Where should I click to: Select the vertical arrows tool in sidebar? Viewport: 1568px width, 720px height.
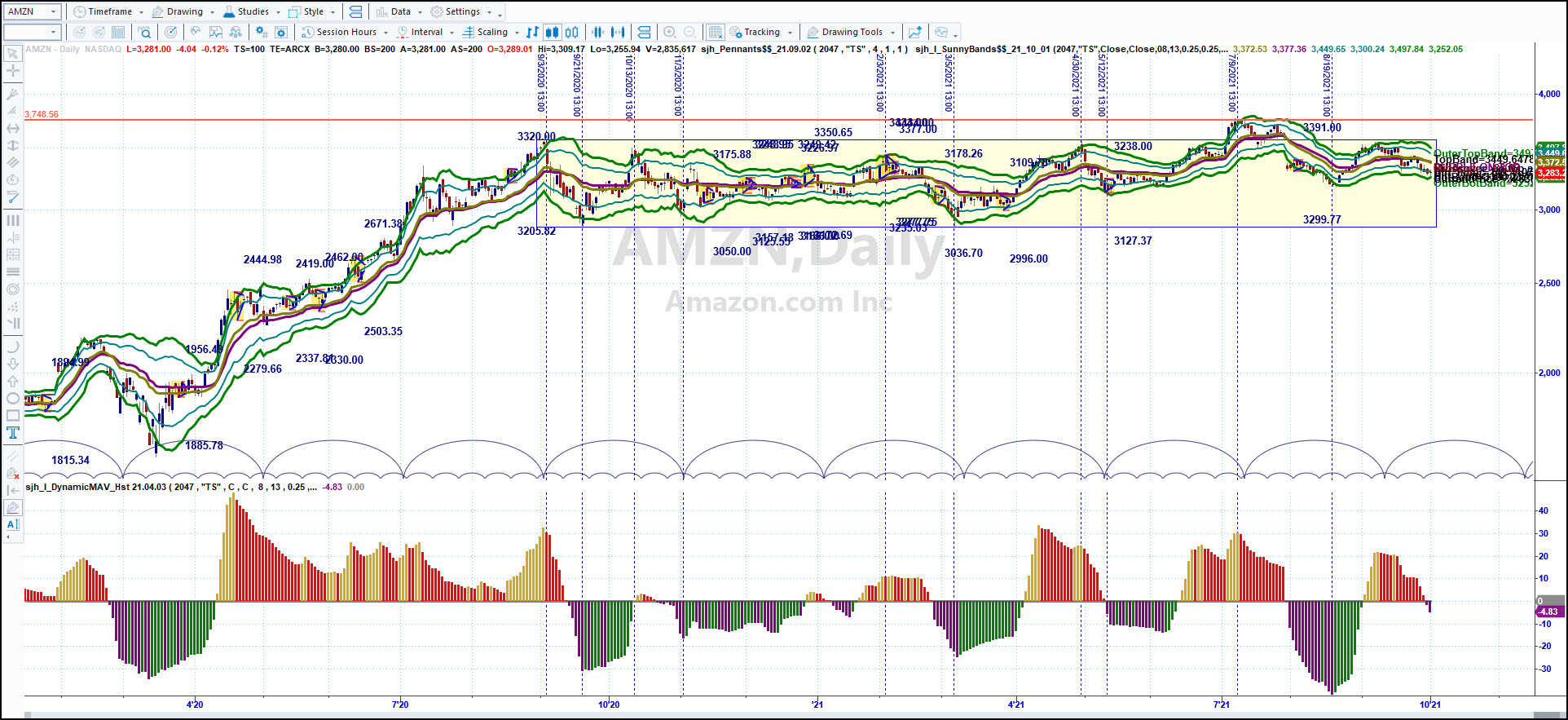point(13,145)
